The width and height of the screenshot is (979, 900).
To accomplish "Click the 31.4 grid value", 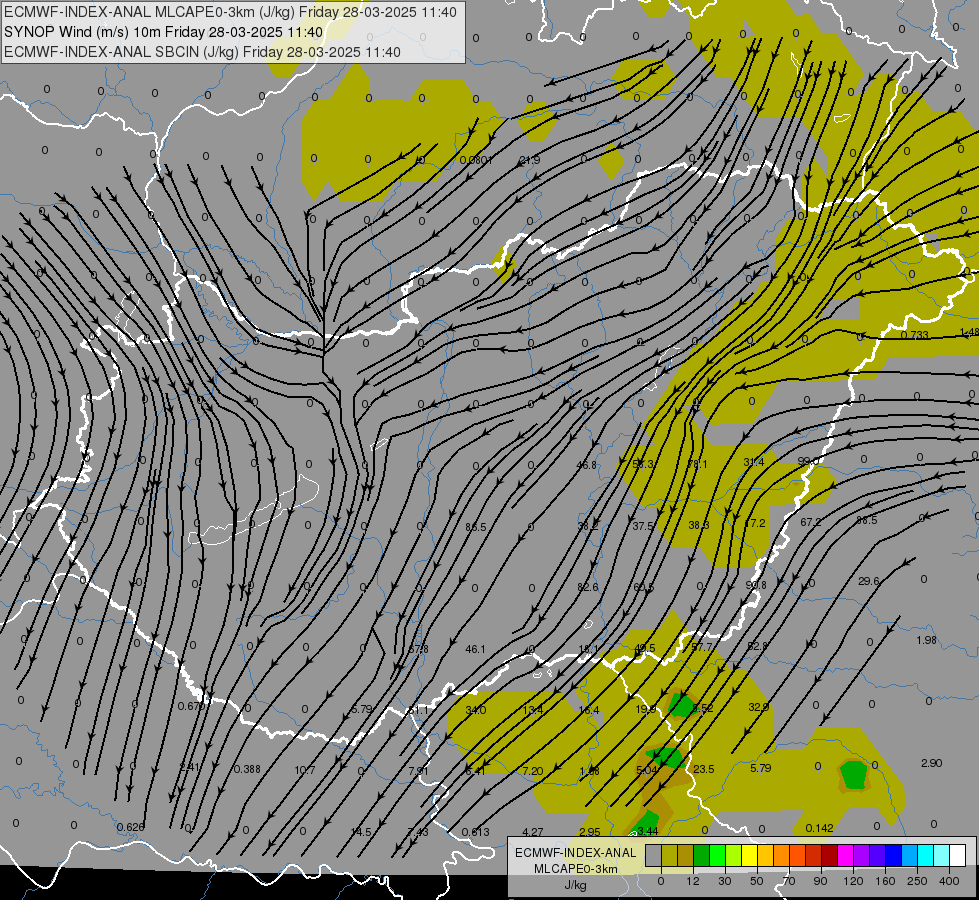I will click(754, 462).
